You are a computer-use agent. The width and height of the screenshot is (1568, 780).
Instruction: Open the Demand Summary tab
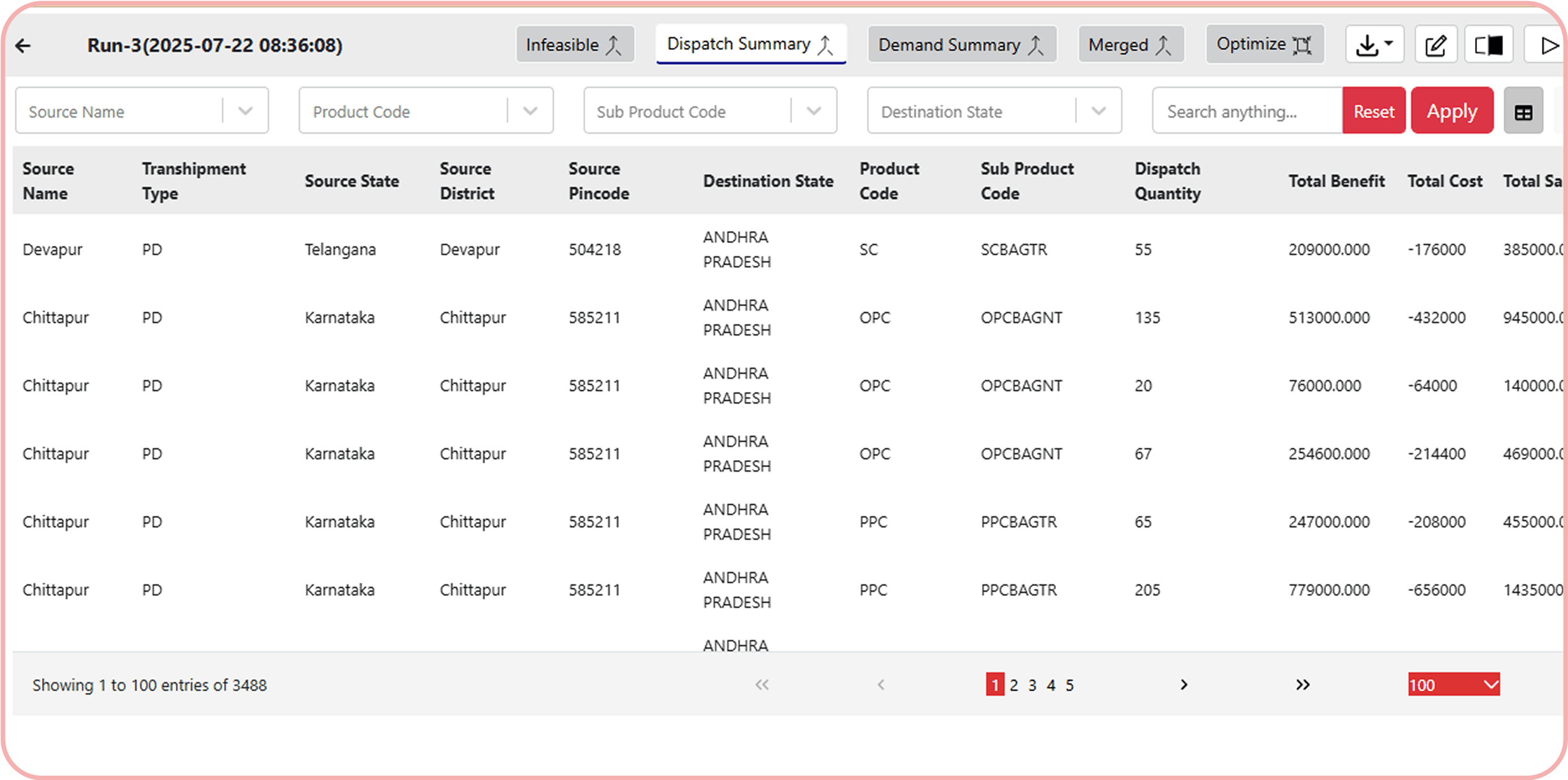coord(961,45)
